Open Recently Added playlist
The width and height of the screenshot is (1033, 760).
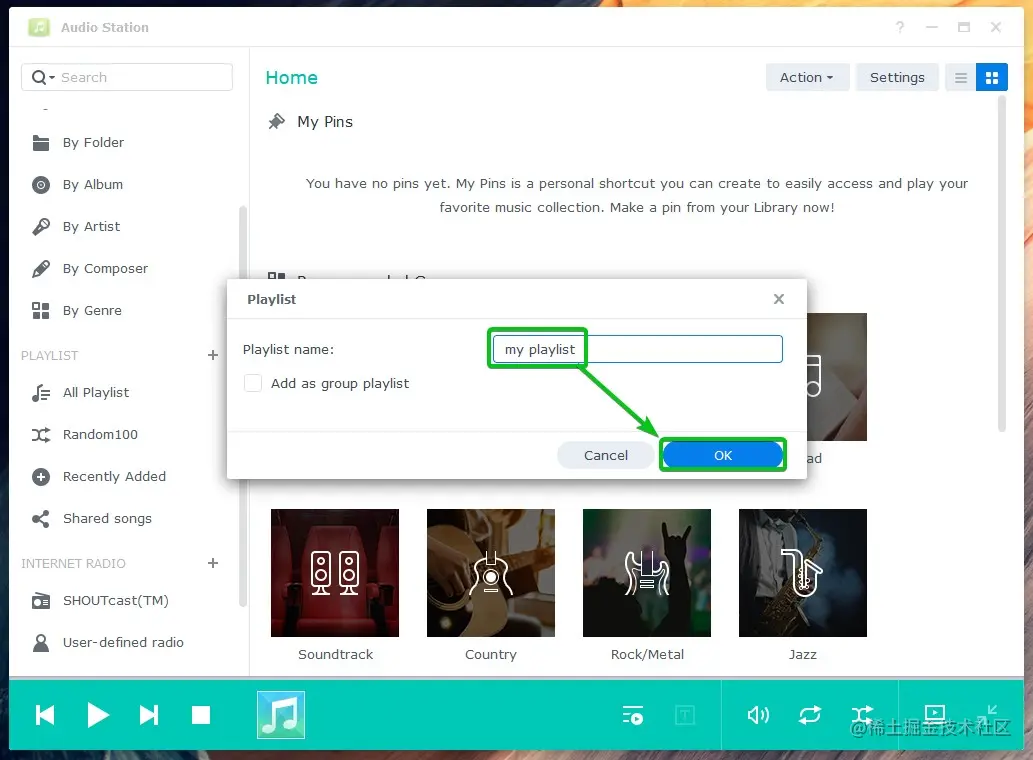(x=114, y=477)
